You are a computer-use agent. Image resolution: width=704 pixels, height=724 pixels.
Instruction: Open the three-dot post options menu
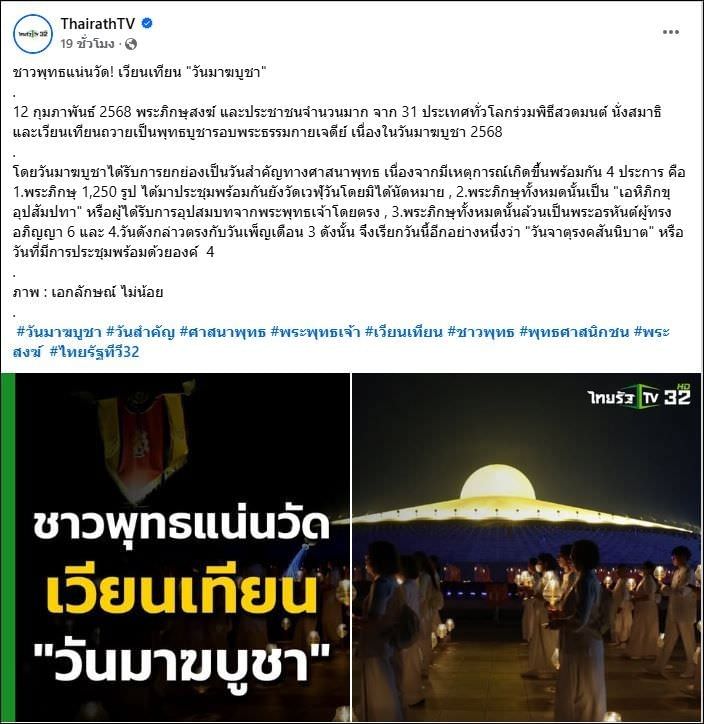tap(670, 32)
